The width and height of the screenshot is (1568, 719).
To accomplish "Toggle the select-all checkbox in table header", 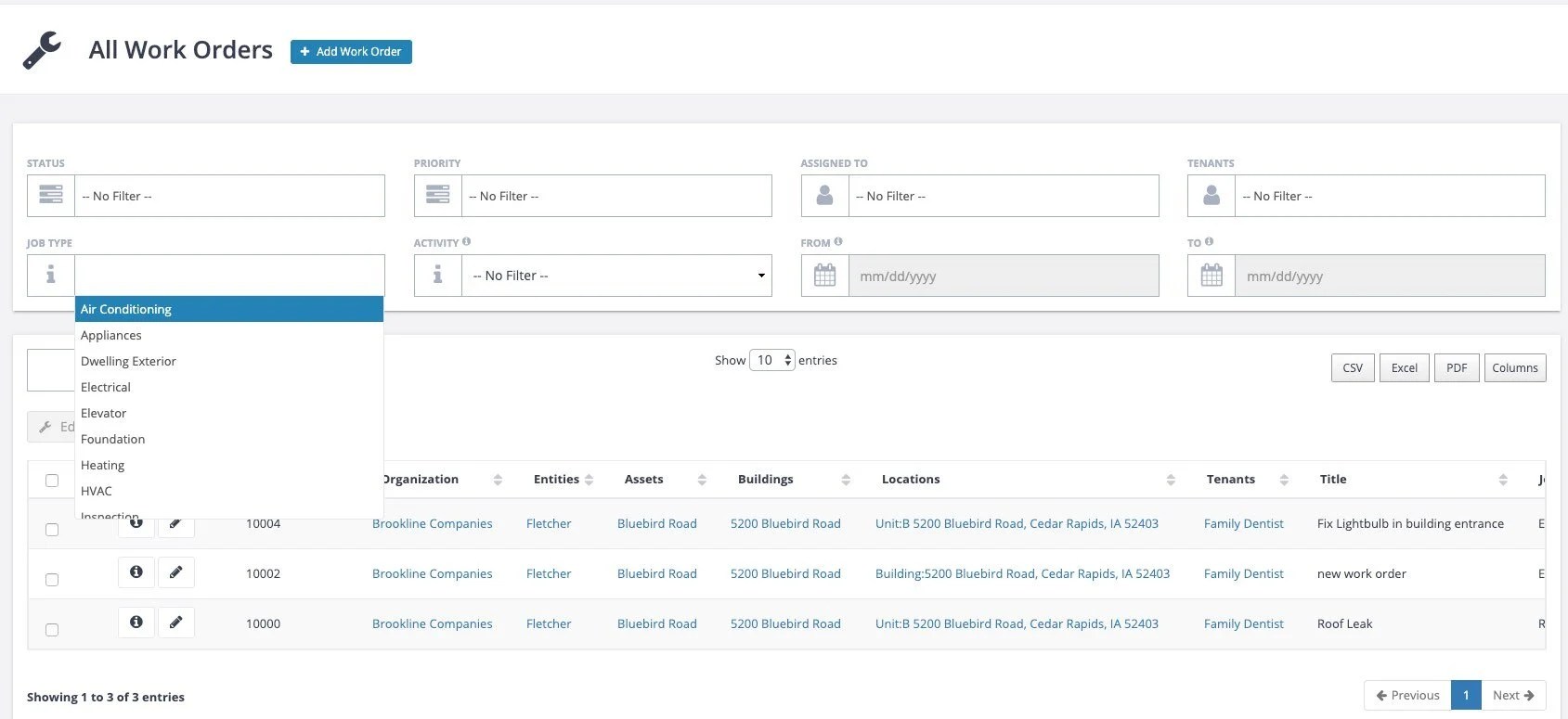I will [52, 481].
